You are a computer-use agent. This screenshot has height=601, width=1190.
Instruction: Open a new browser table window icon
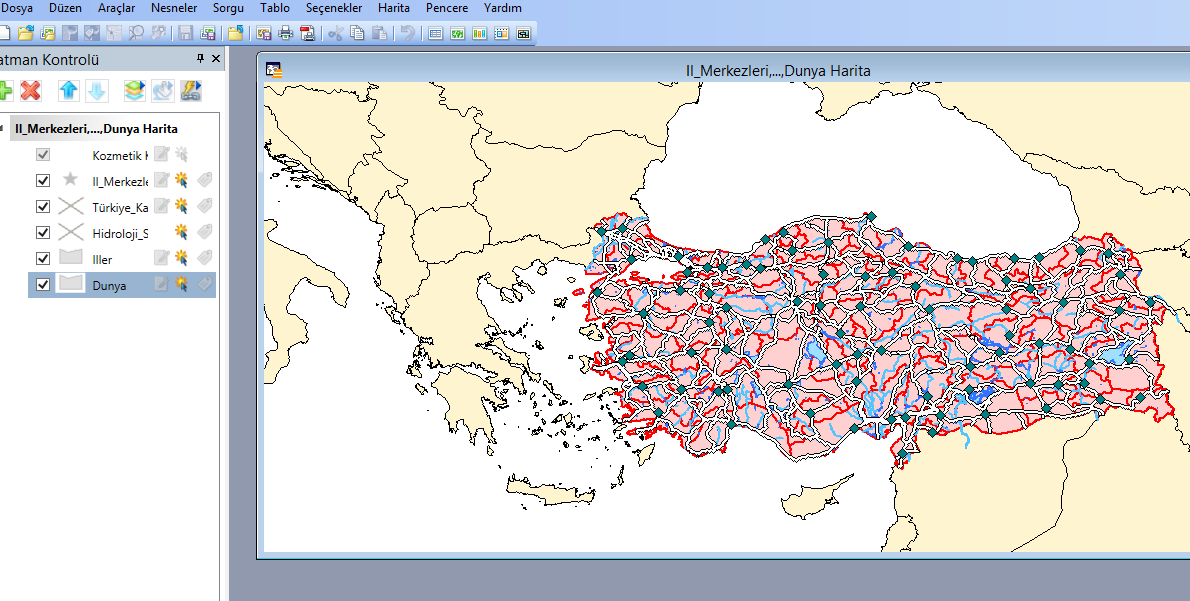pyautogui.click(x=435, y=33)
